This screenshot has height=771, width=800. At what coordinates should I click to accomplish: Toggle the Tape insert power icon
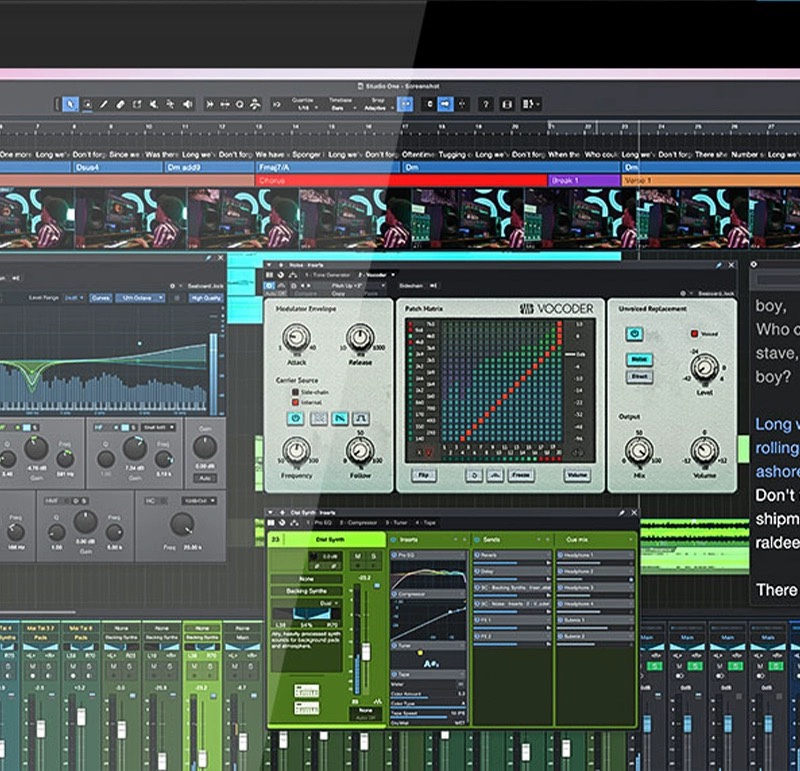[394, 674]
